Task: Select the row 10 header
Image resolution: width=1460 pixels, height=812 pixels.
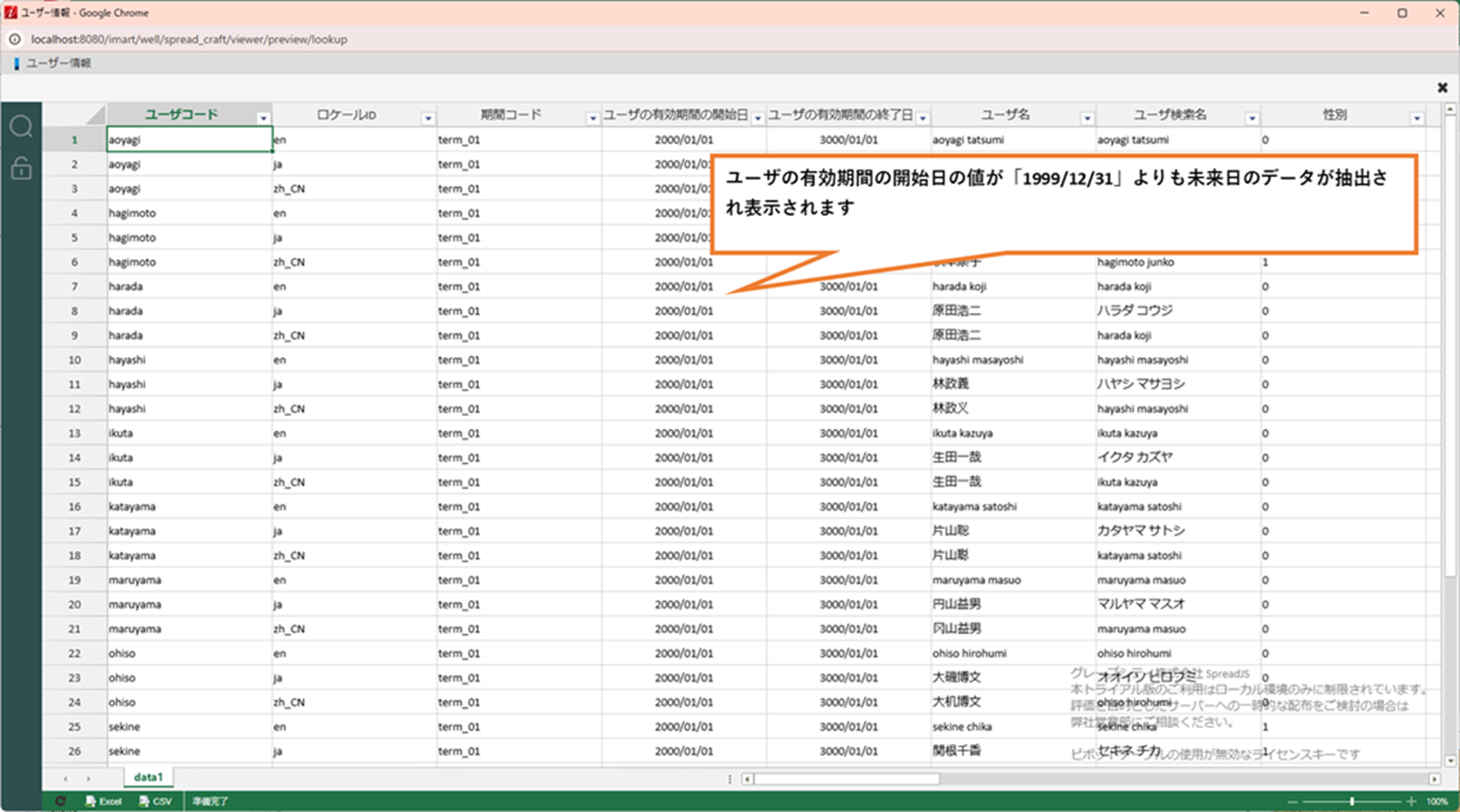Action: [74, 360]
